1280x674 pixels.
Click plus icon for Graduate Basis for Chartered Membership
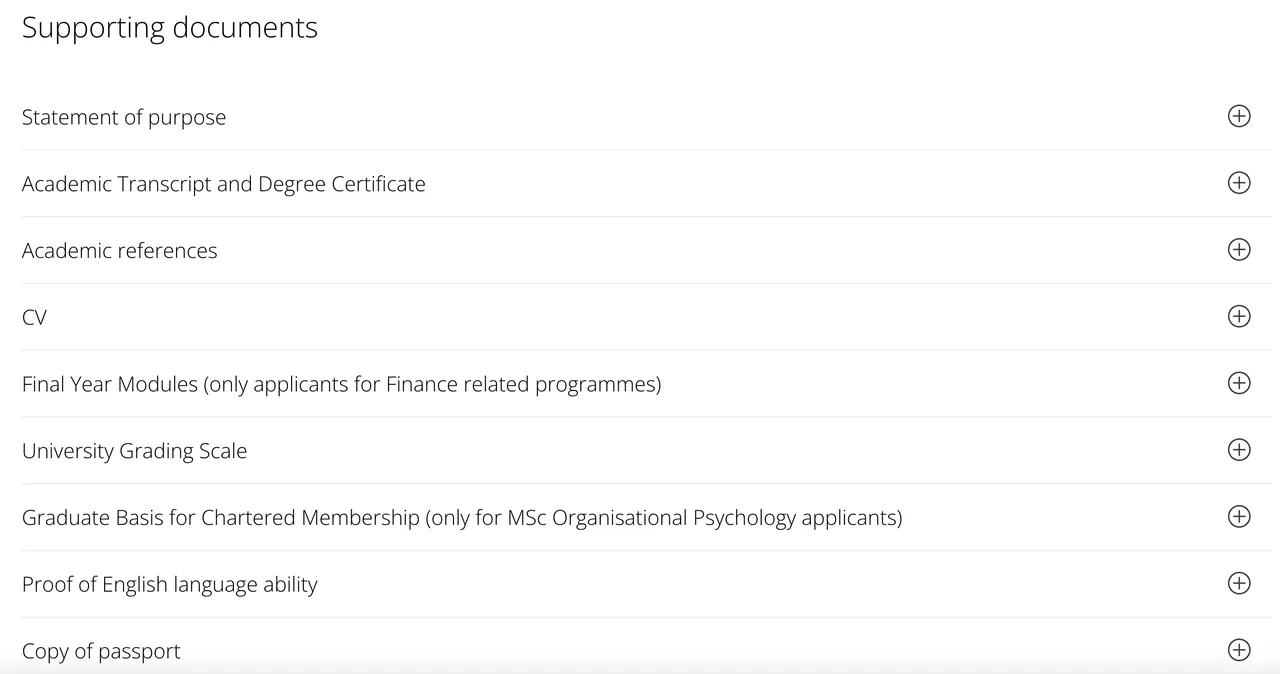point(1238,516)
